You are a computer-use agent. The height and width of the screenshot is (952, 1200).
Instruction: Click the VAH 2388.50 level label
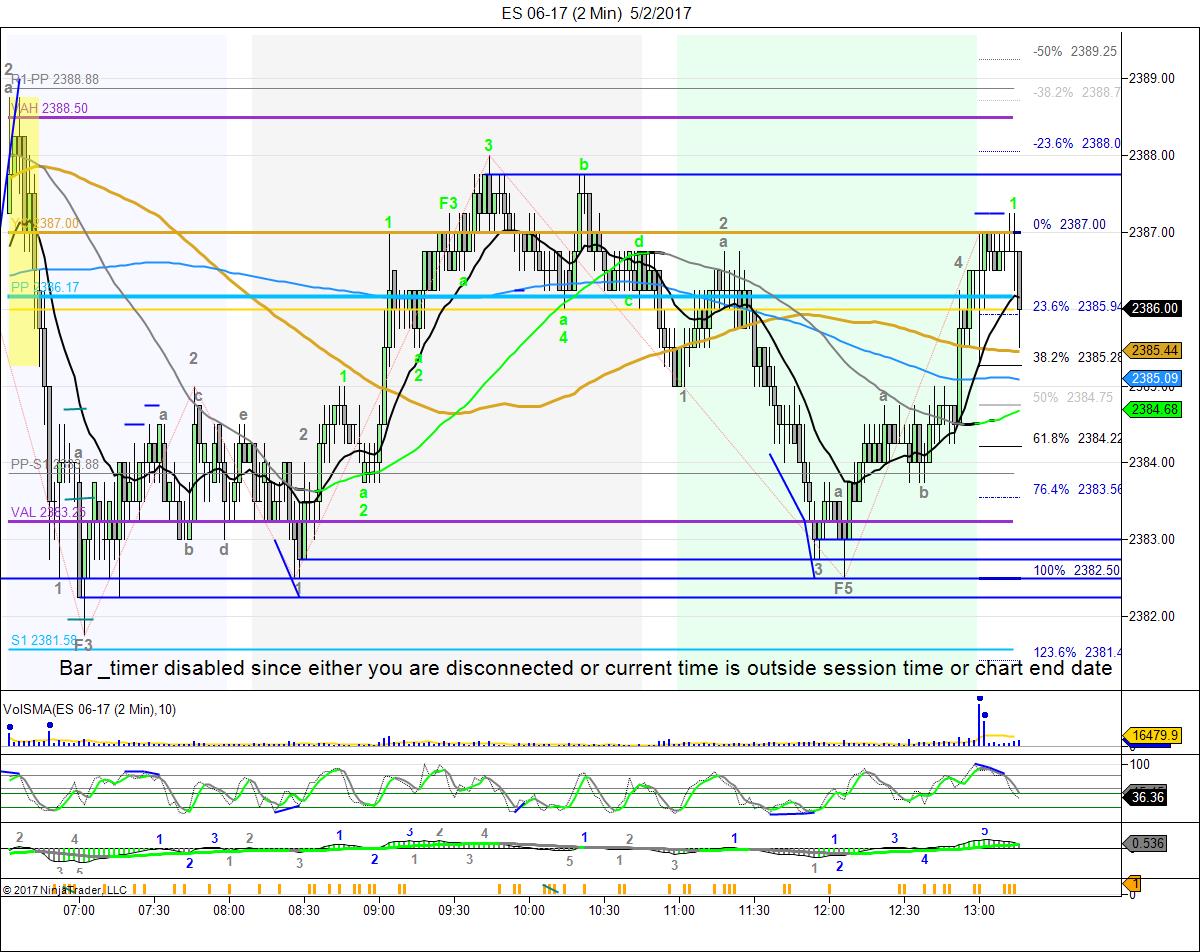pyautogui.click(x=50, y=108)
